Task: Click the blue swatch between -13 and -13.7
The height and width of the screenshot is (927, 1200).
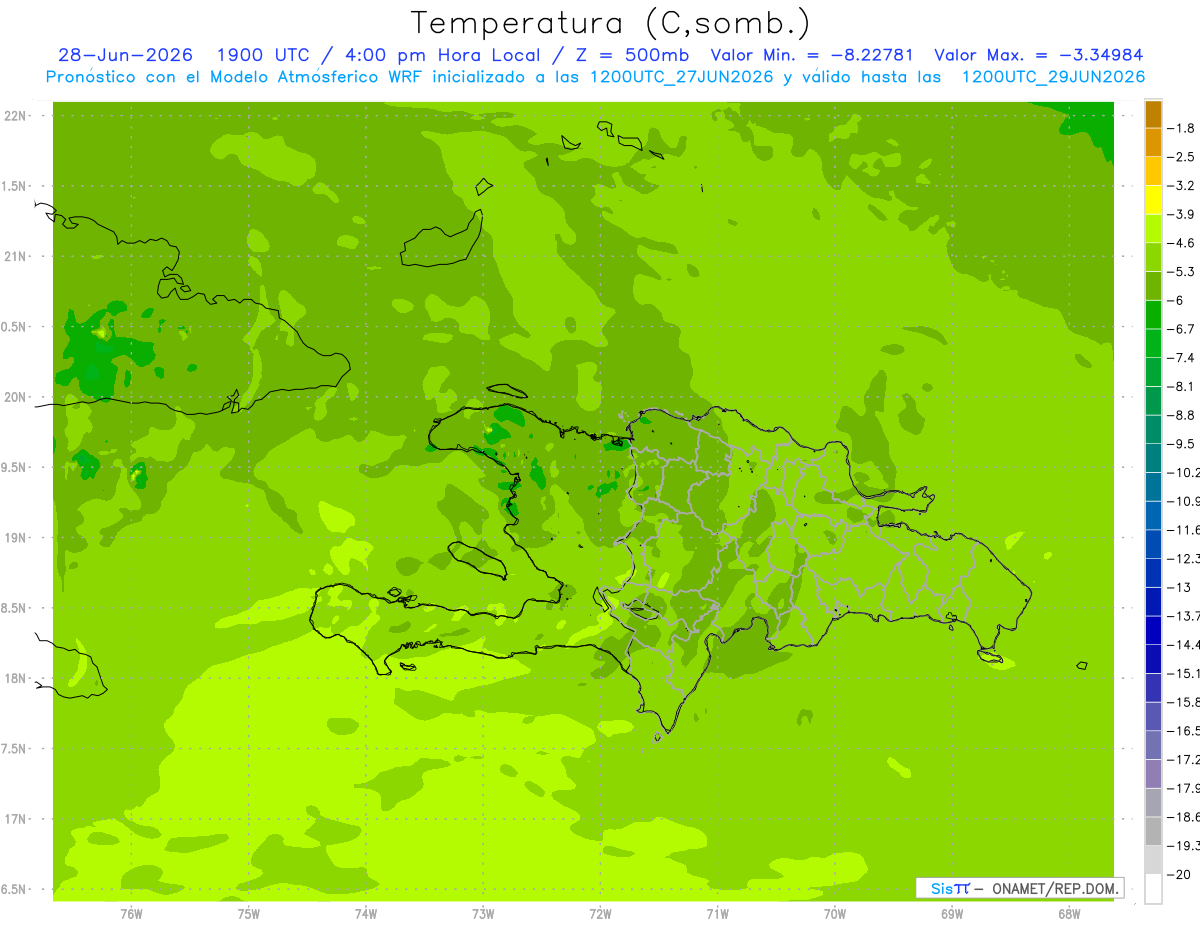Action: tap(1153, 602)
